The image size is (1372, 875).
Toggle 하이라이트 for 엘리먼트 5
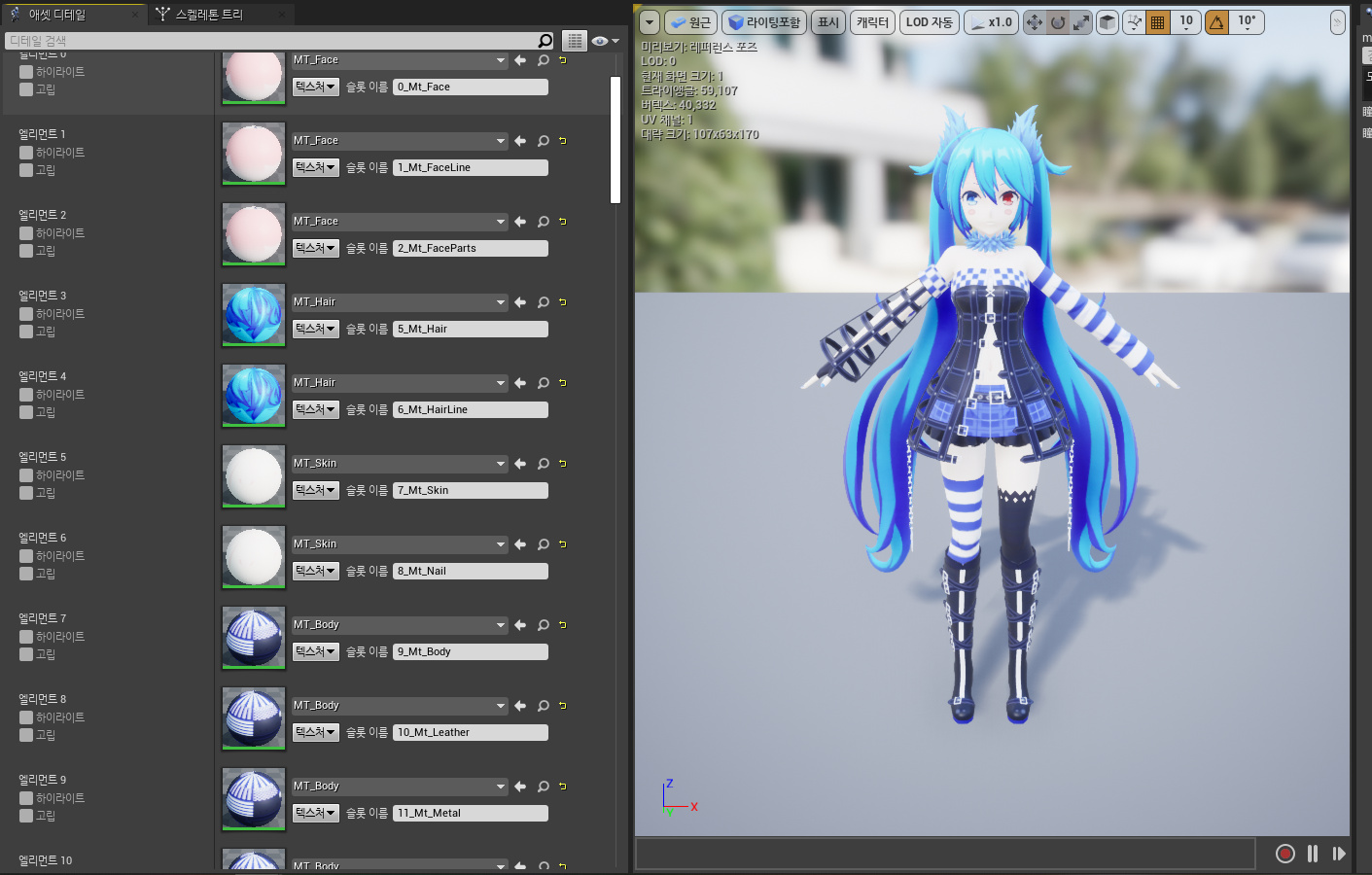(x=26, y=475)
